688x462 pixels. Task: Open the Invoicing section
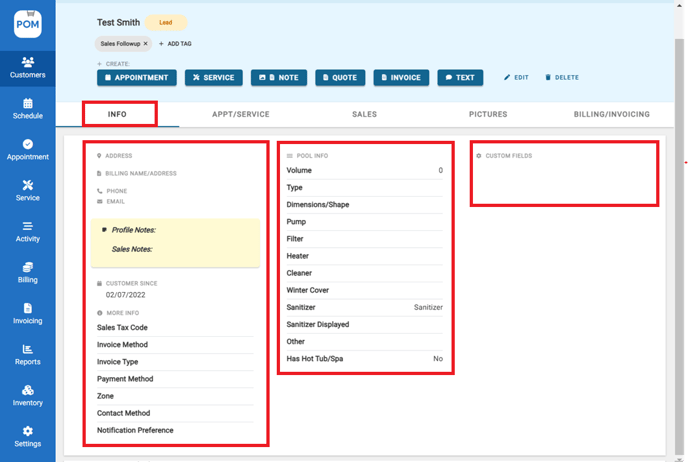(x=27, y=313)
